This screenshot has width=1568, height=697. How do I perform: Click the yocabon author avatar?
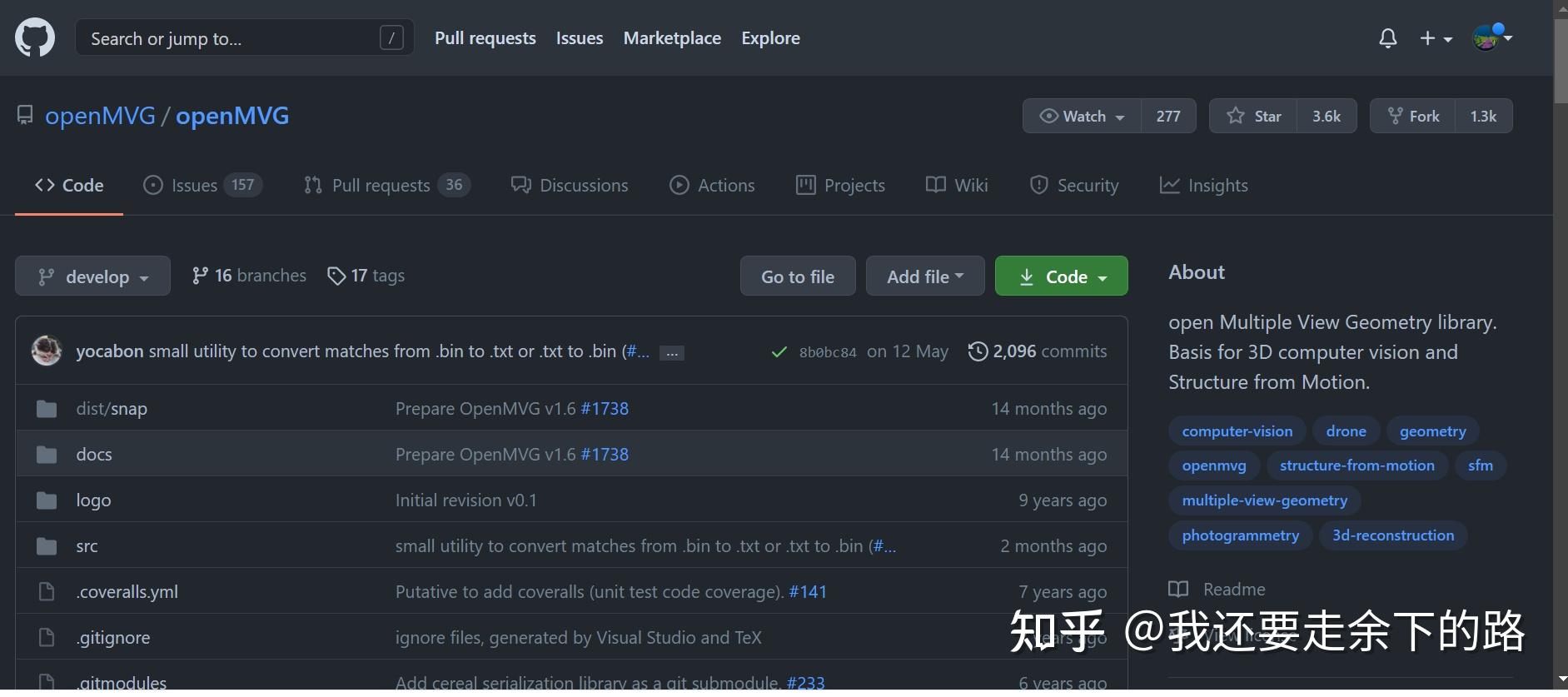tap(47, 351)
